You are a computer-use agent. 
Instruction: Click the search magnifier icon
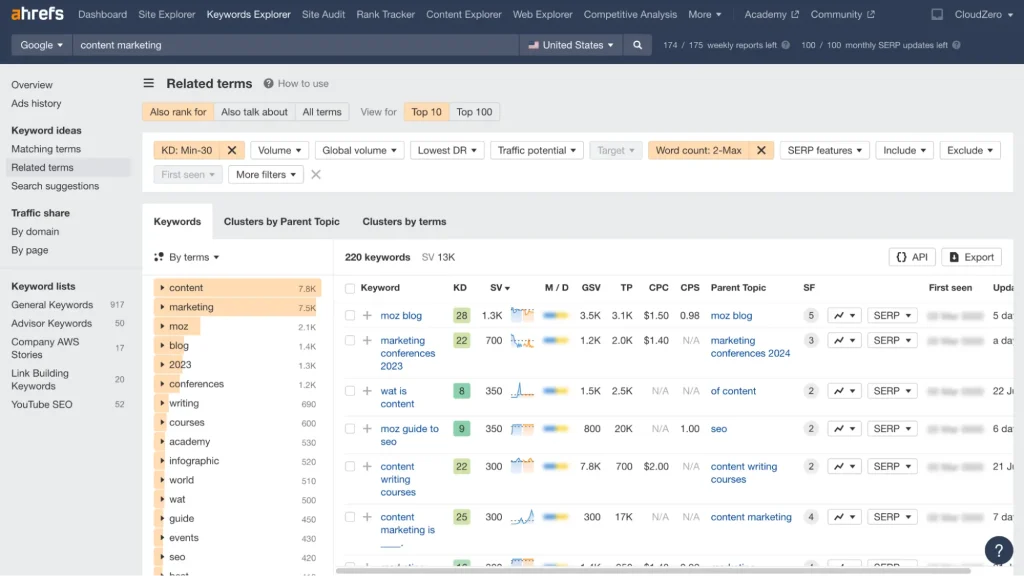click(635, 45)
